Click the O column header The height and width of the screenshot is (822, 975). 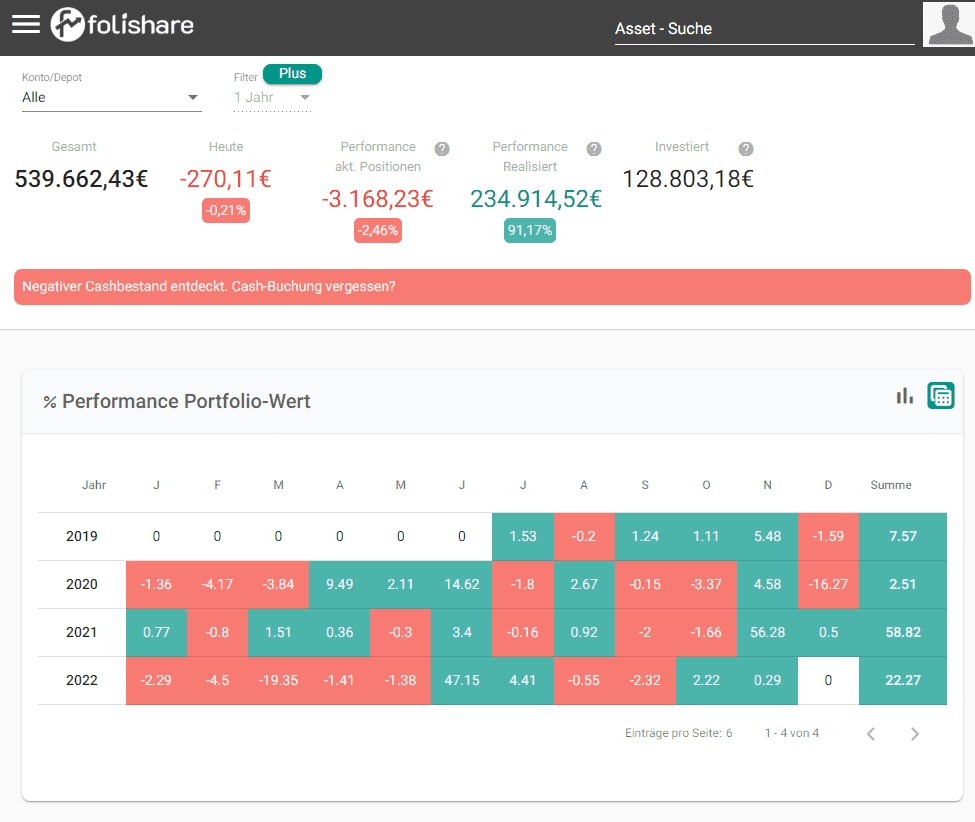(x=706, y=485)
